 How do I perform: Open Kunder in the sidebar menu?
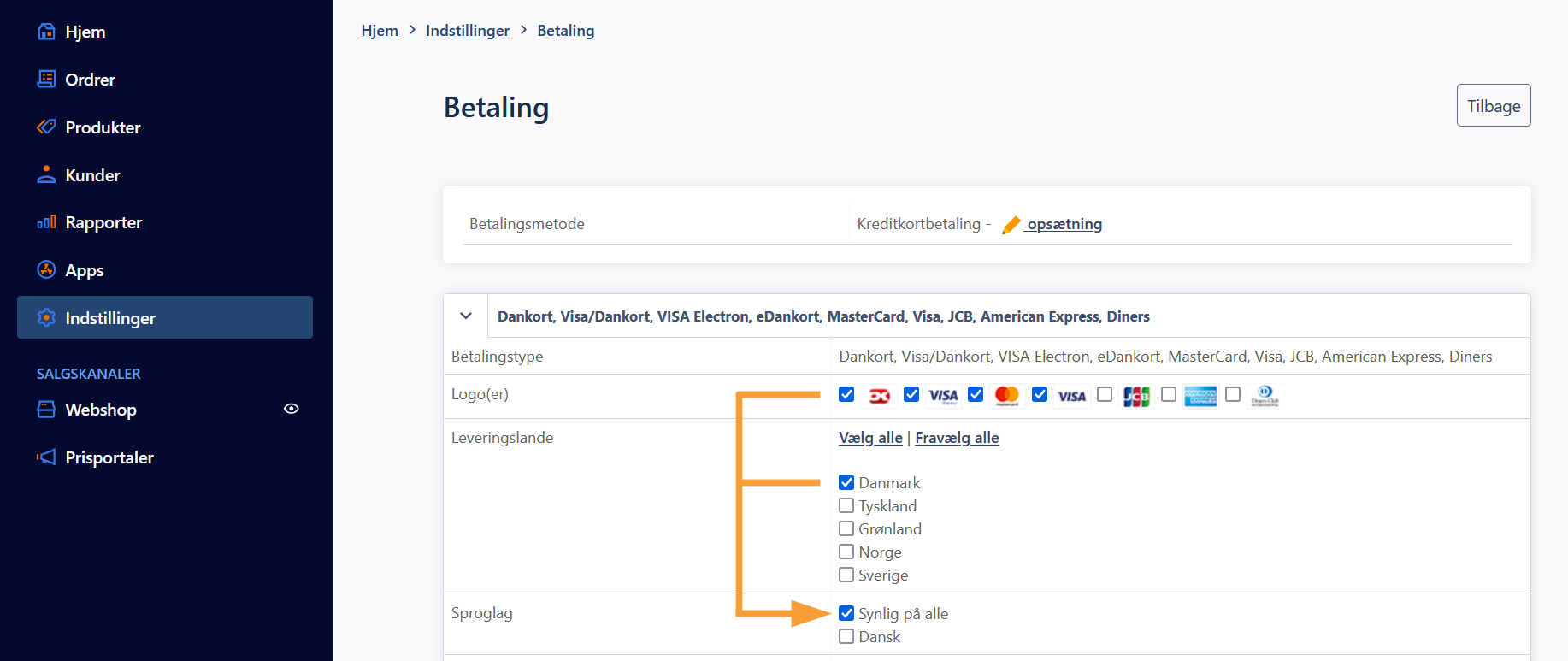165,175
